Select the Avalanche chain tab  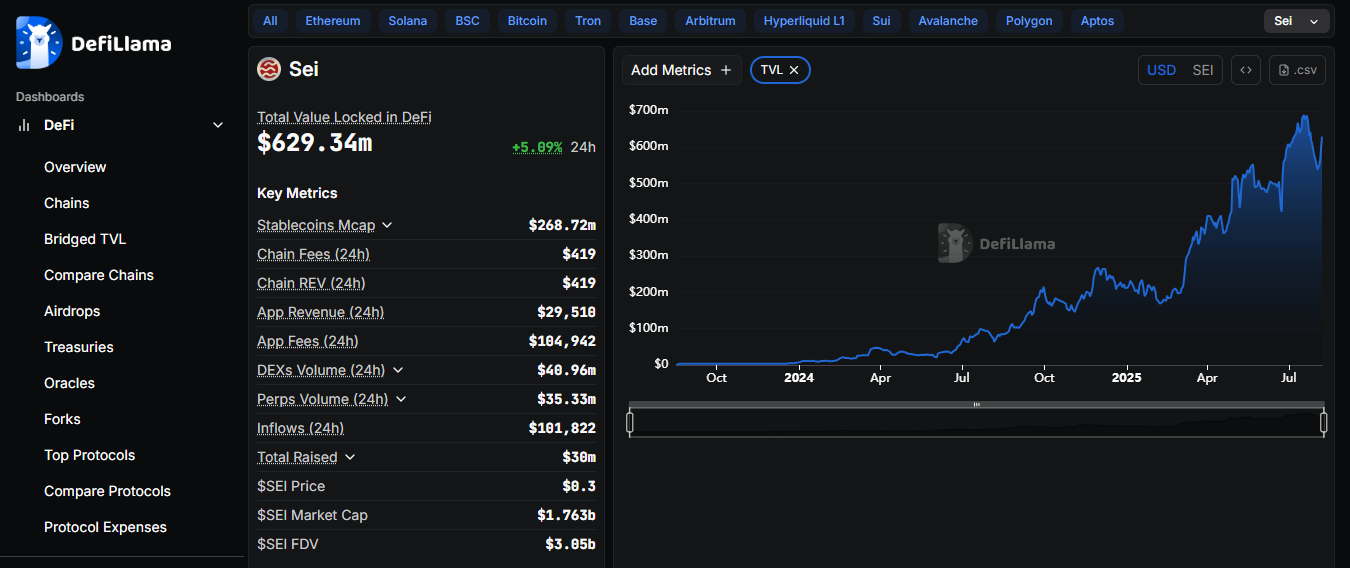[x=948, y=21]
